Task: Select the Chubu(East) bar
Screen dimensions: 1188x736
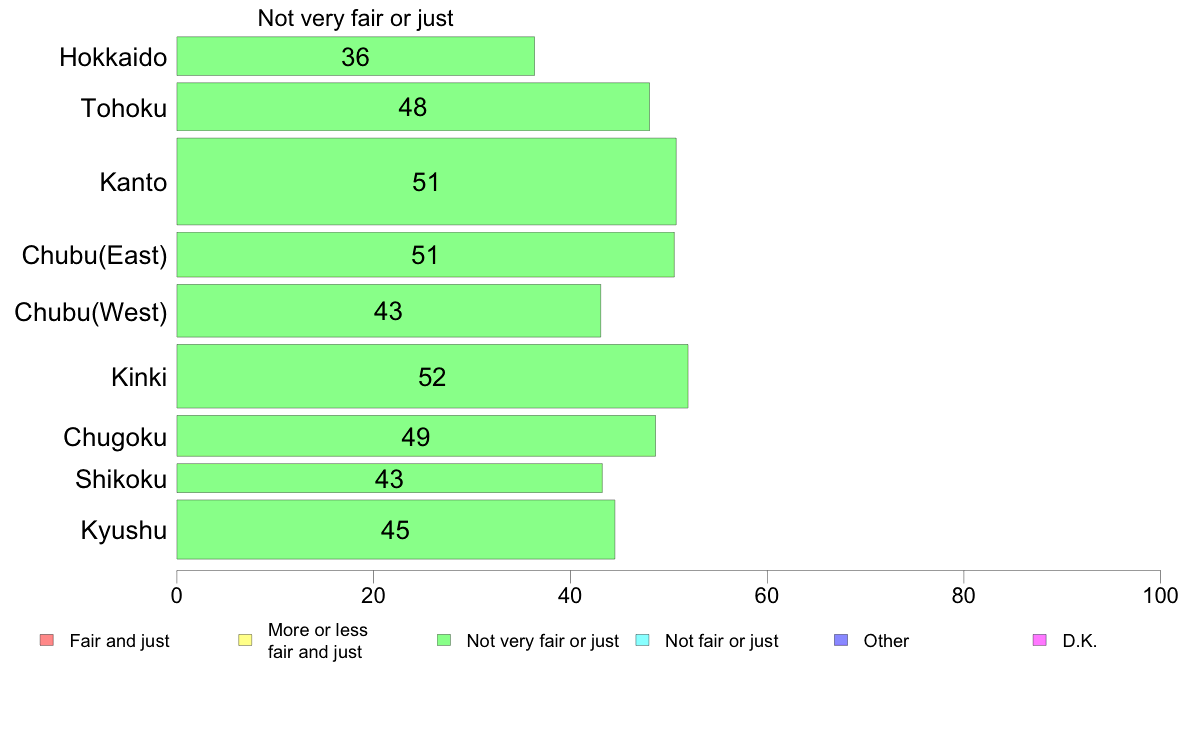Action: (x=426, y=255)
